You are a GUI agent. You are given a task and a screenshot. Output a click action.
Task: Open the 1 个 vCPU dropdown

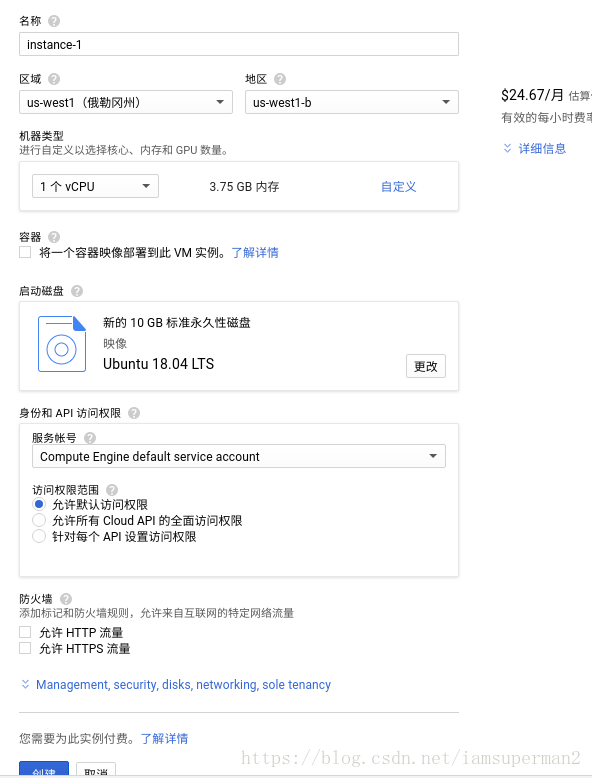[x=95, y=186]
